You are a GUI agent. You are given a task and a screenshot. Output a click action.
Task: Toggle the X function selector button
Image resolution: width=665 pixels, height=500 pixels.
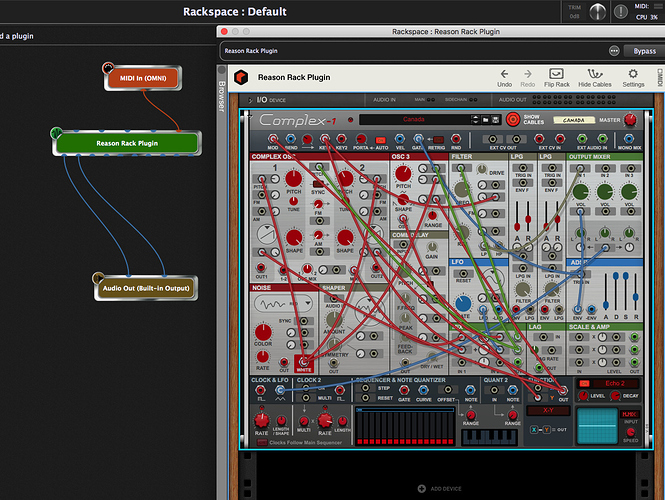click(x=534, y=430)
